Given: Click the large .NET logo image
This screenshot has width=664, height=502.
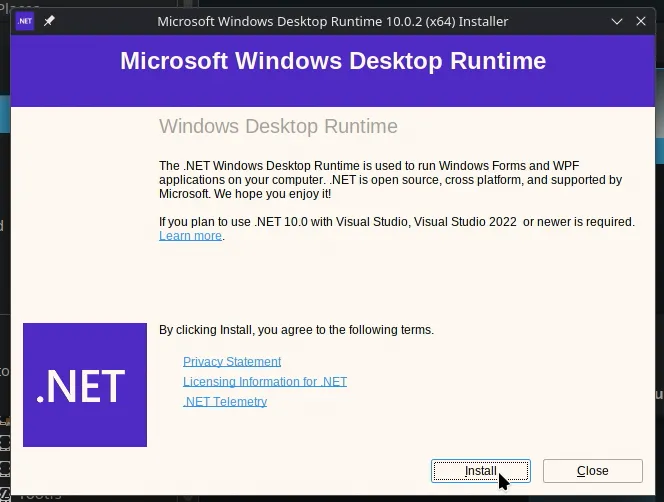Looking at the screenshot, I should tap(85, 385).
